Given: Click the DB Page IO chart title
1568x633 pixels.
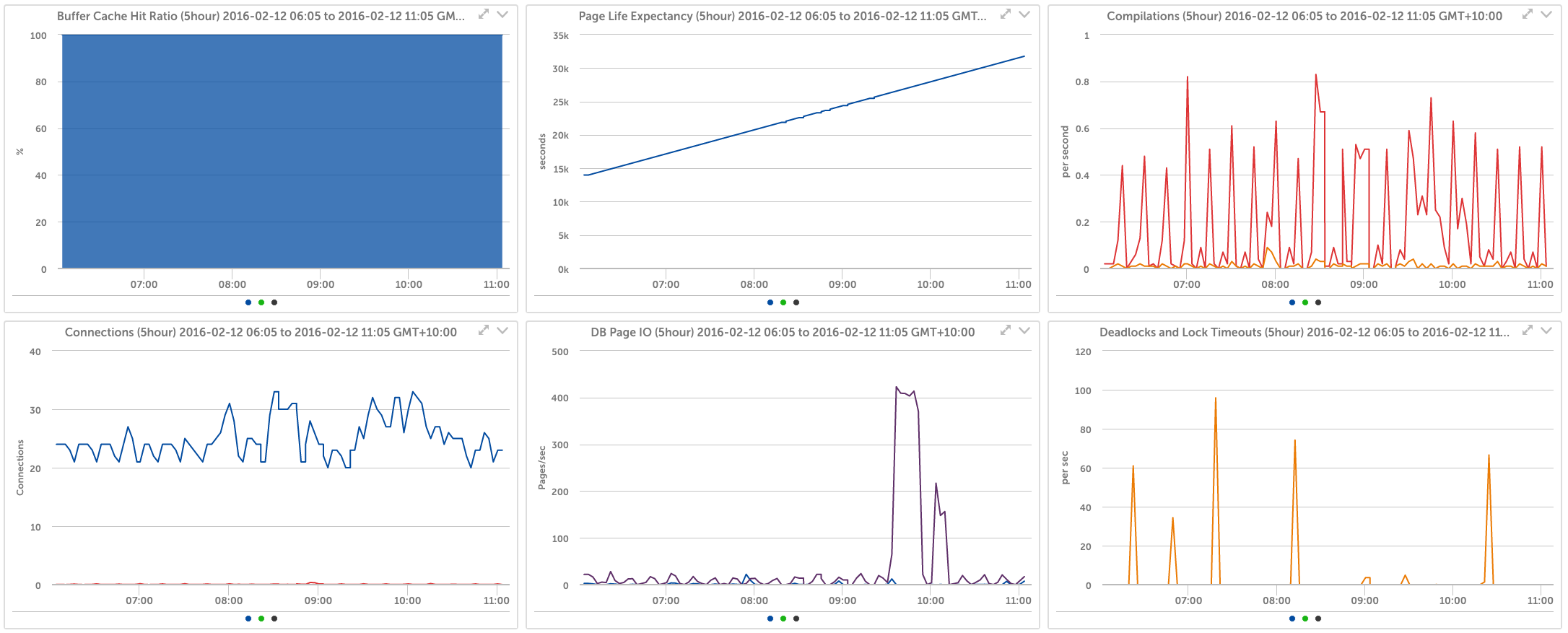Looking at the screenshot, I should click(x=783, y=332).
